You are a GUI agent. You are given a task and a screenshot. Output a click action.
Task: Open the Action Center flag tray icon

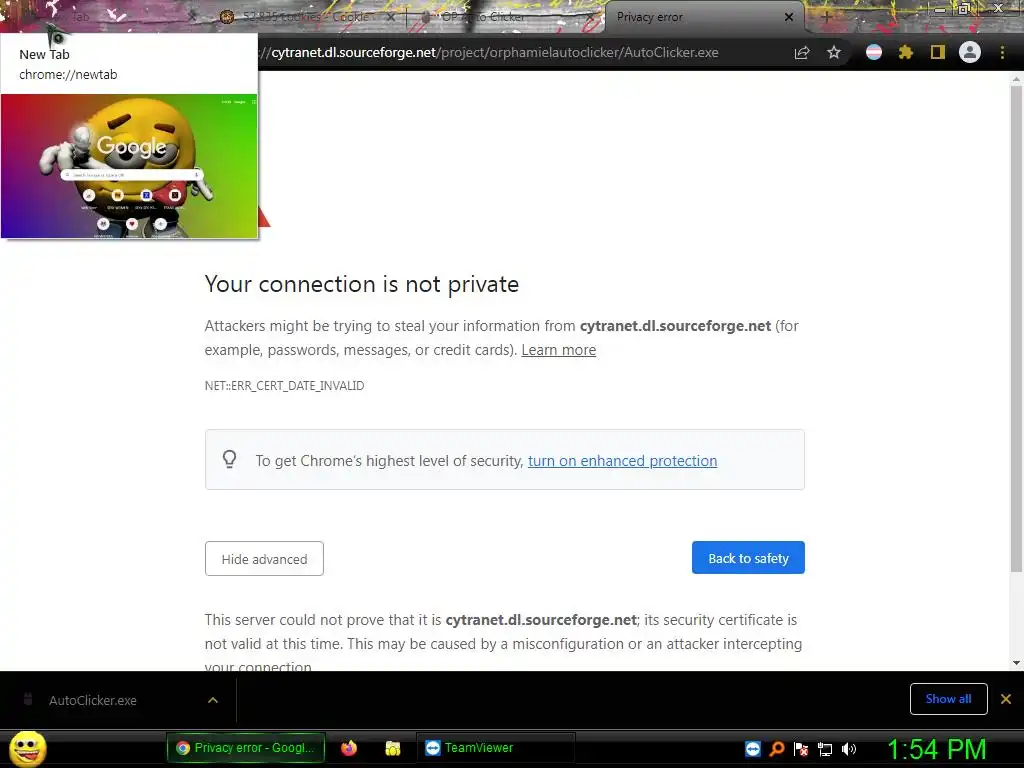[801, 749]
